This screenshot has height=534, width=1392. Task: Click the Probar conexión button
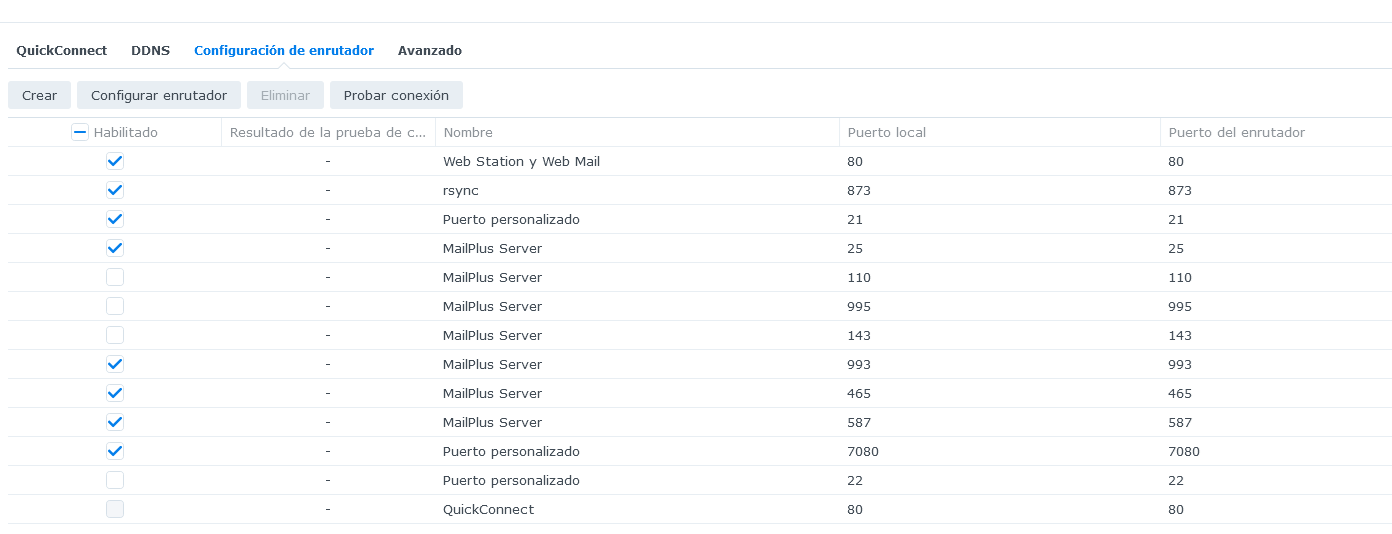(x=396, y=96)
